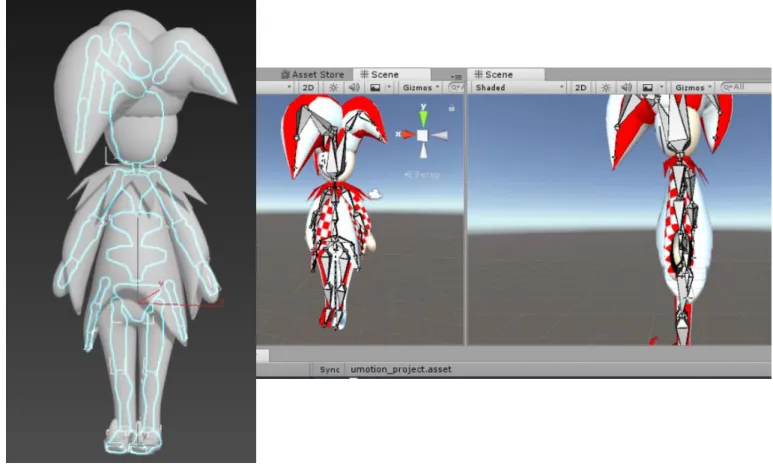Open Gizmos dropdown in the right Scene view

point(693,88)
